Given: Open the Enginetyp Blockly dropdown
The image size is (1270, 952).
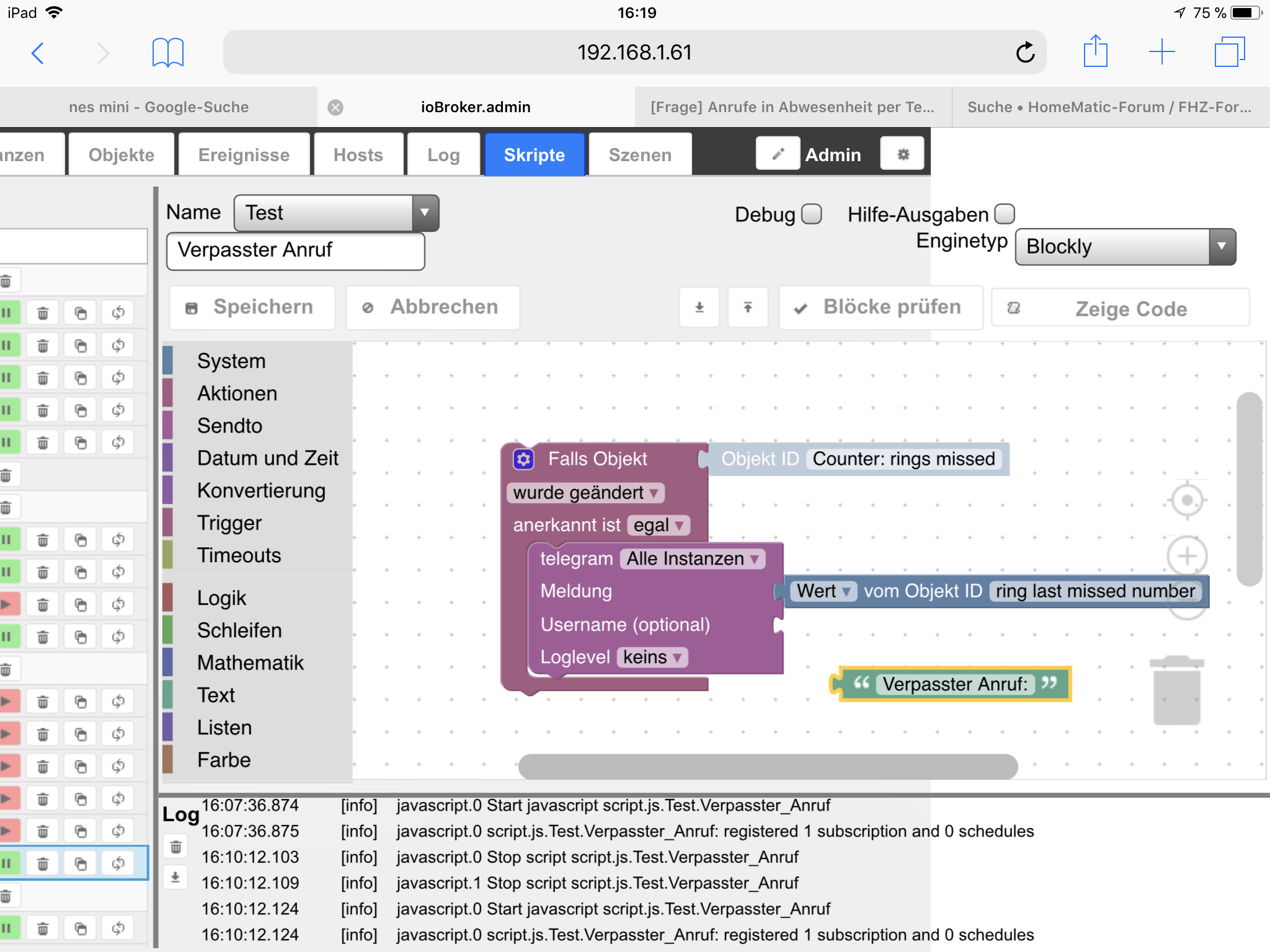Looking at the screenshot, I should (1125, 247).
